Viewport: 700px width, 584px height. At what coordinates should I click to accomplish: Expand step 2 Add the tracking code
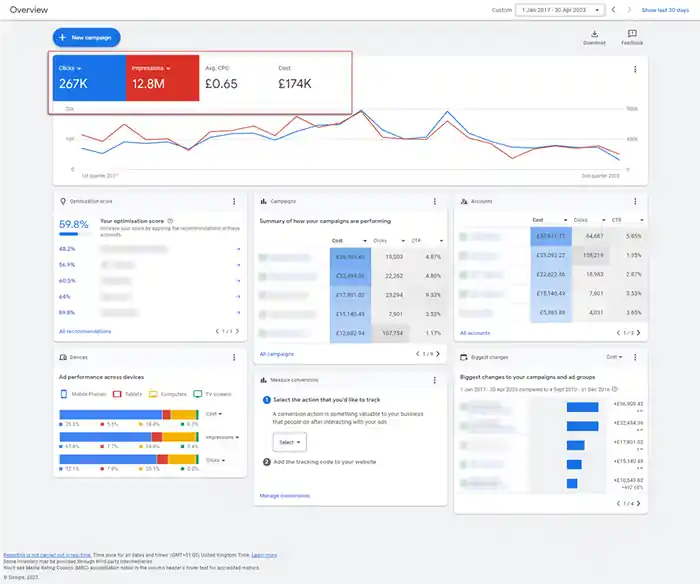(320, 462)
